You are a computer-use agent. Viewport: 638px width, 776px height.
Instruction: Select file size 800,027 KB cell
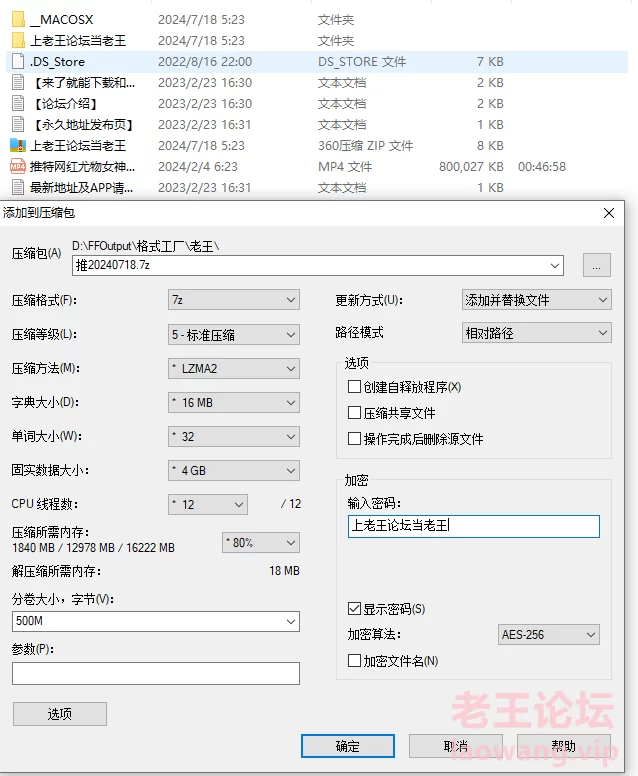(471, 166)
